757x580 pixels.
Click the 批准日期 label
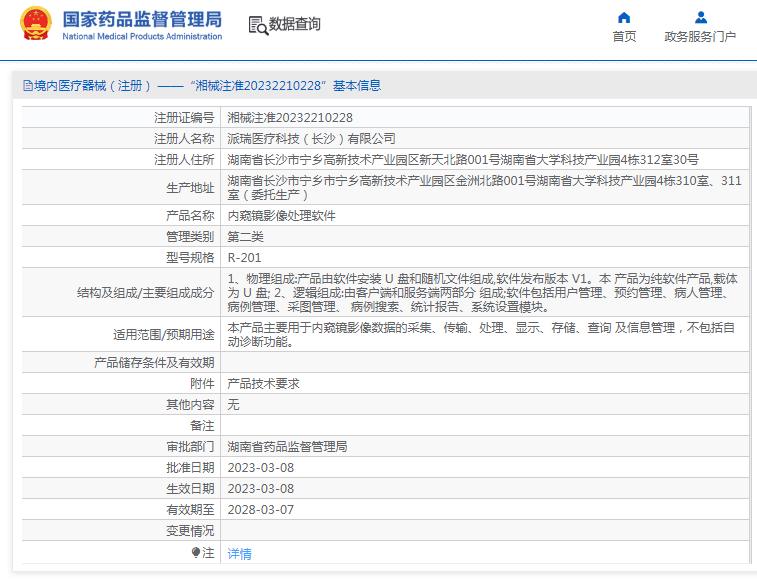click(x=190, y=467)
